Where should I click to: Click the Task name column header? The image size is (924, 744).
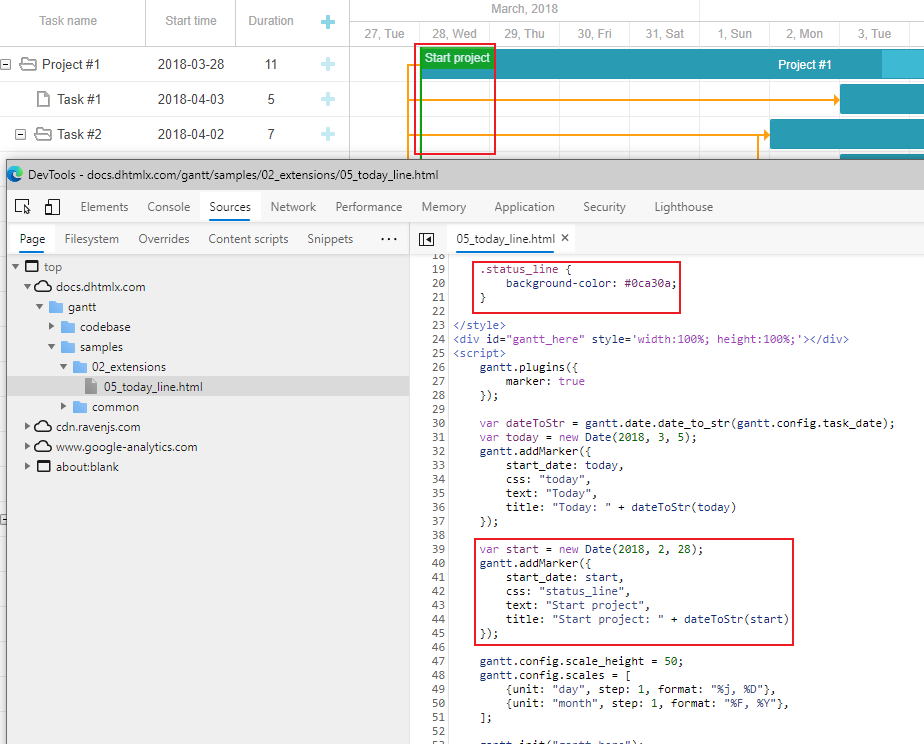point(68,21)
